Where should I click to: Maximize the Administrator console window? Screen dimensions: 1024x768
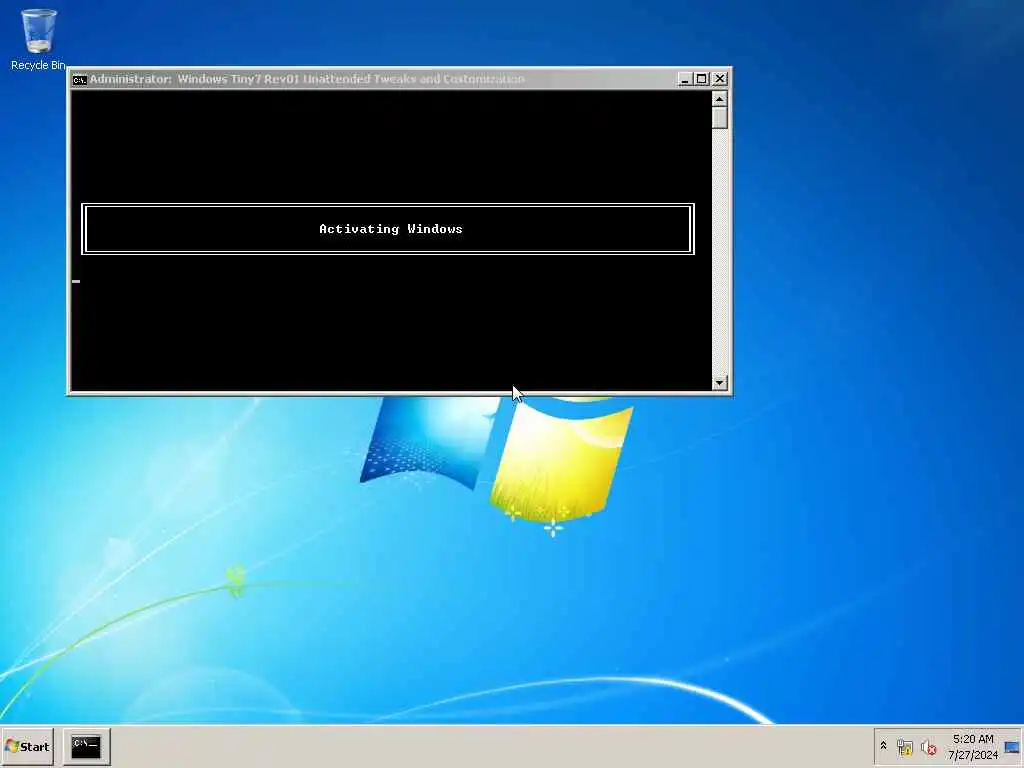click(x=701, y=79)
